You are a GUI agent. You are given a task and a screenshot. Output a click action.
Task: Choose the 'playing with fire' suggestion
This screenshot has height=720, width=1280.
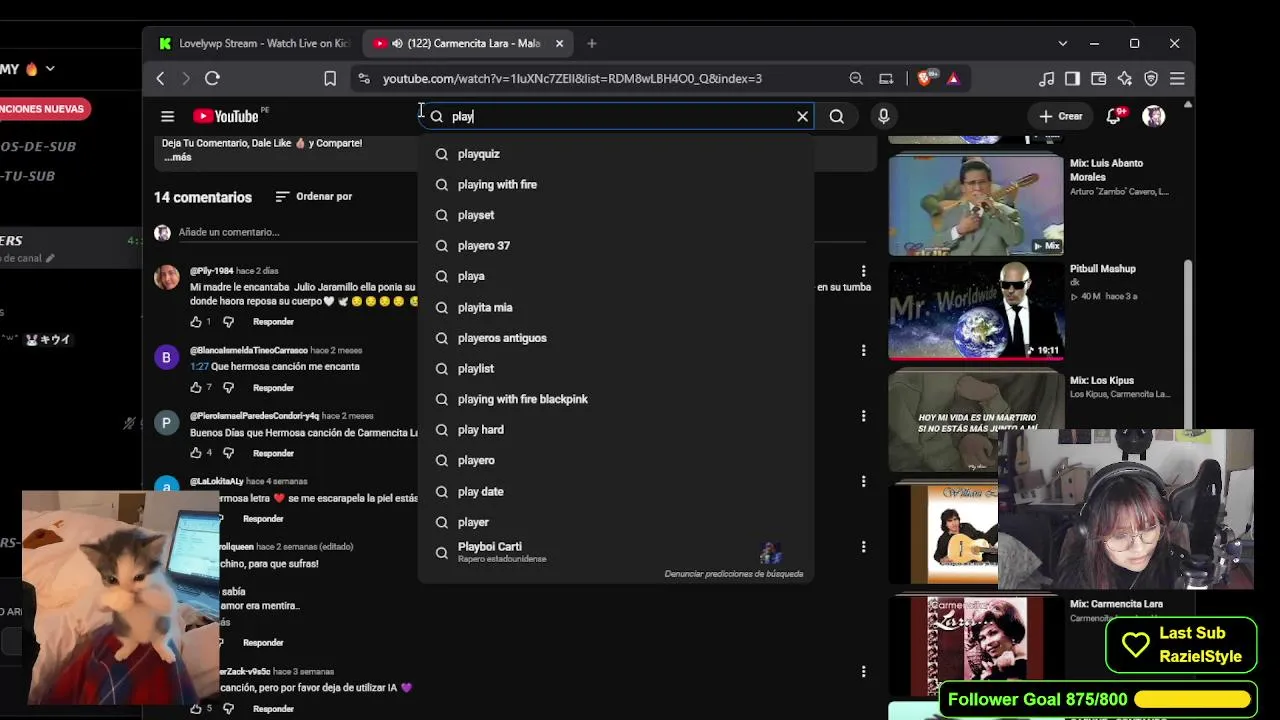pos(616,184)
